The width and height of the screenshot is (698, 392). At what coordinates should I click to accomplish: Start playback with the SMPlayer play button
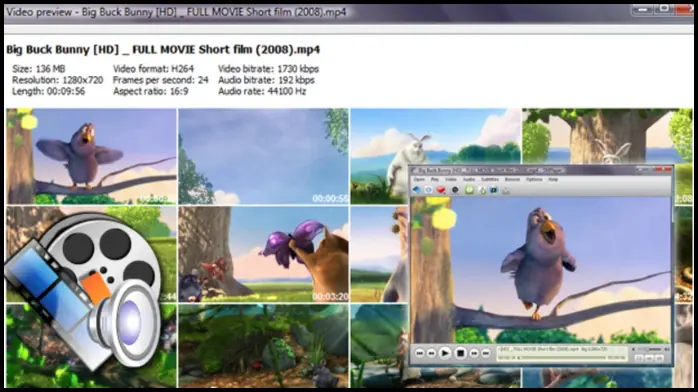(444, 353)
